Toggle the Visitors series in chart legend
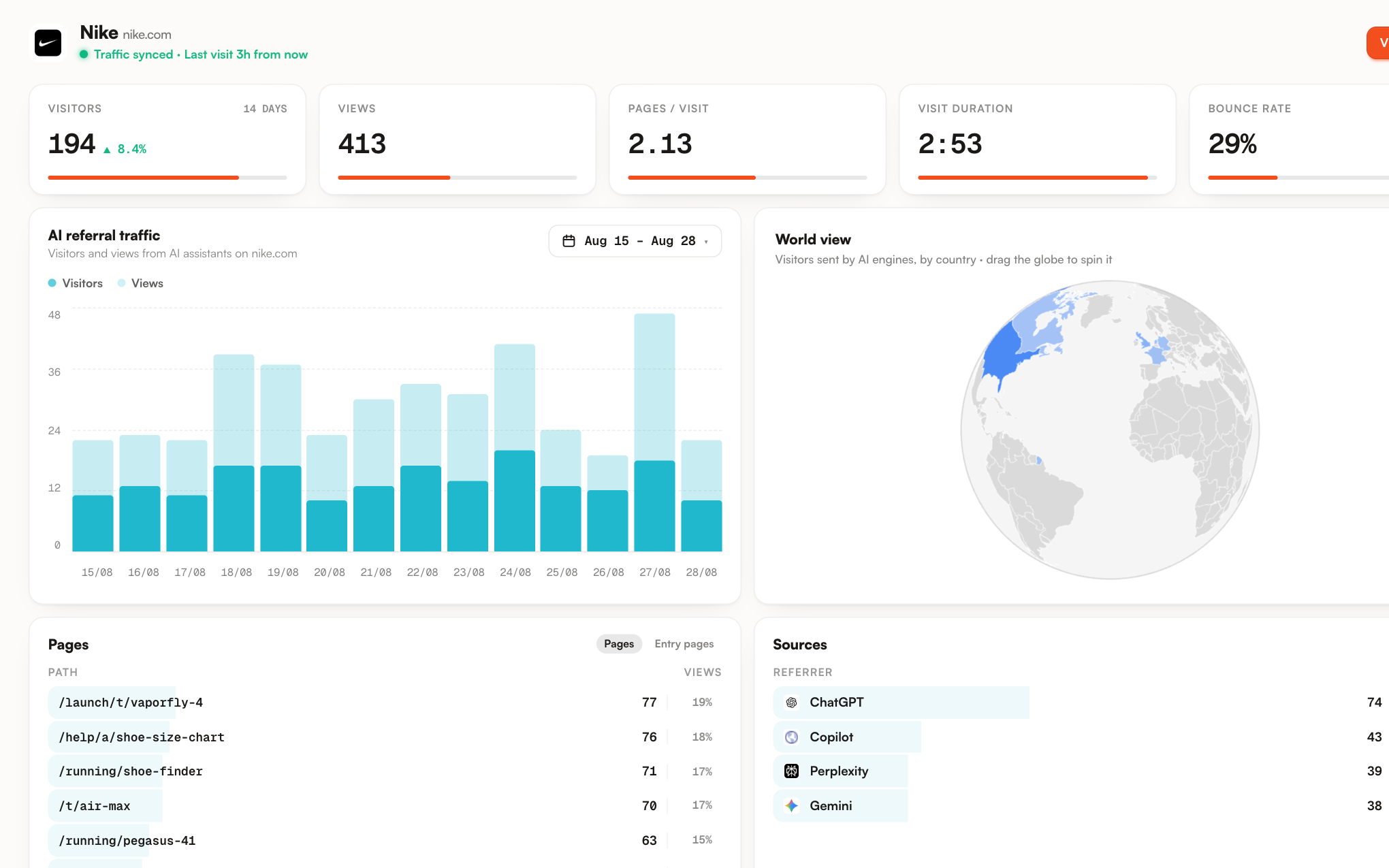1389x868 pixels. (x=76, y=283)
